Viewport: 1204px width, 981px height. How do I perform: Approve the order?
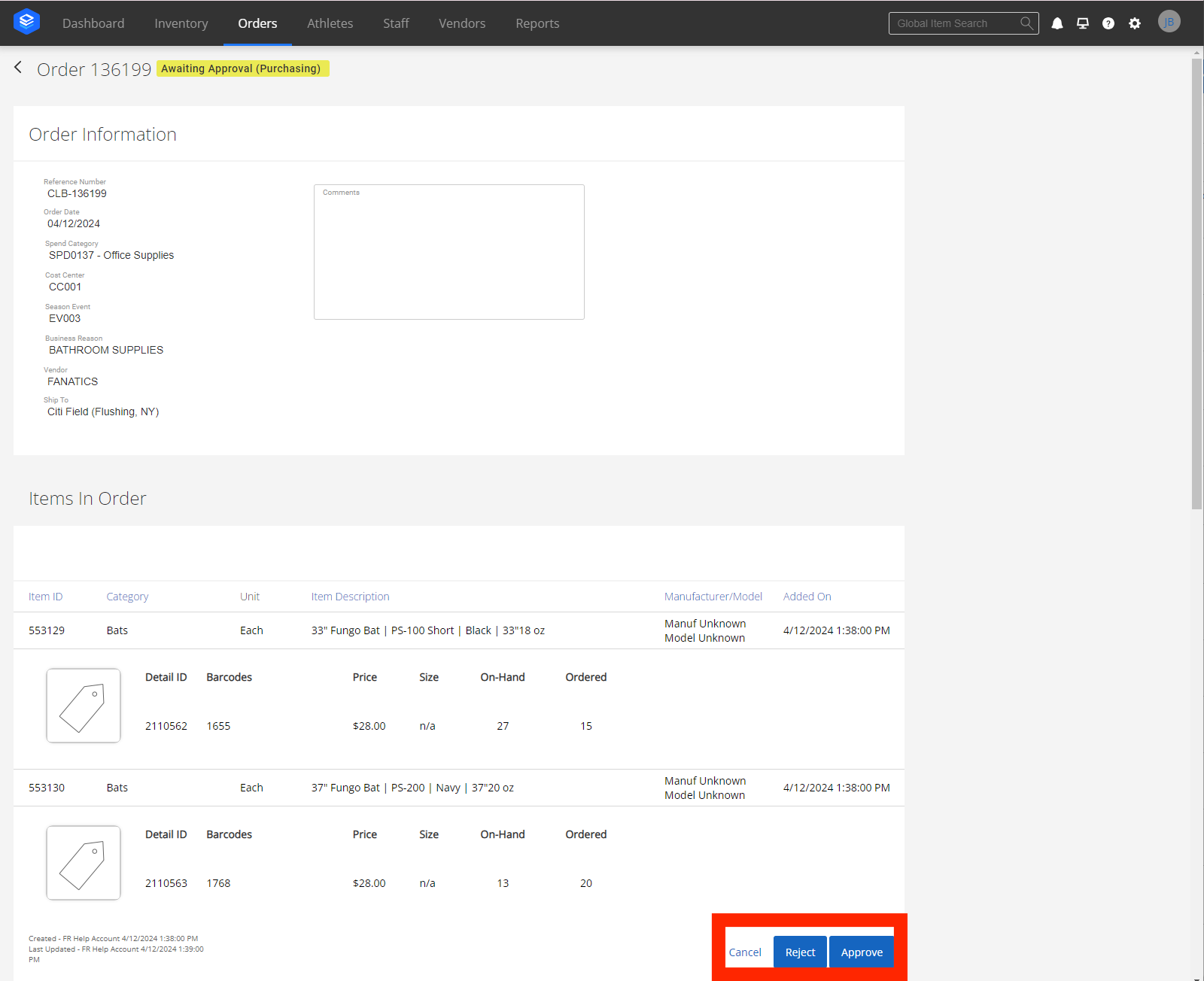pyautogui.click(x=862, y=952)
